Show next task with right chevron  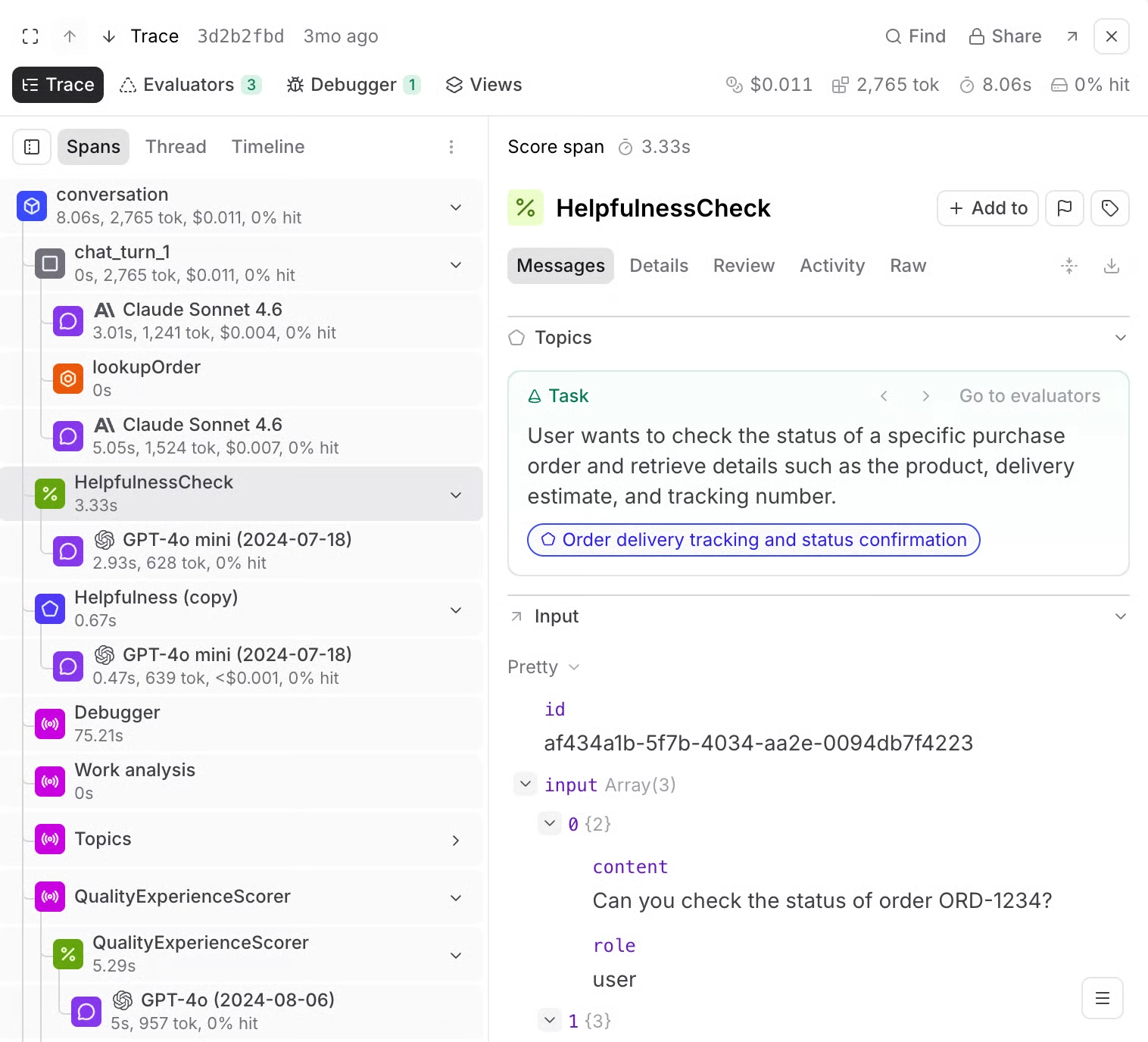click(926, 396)
